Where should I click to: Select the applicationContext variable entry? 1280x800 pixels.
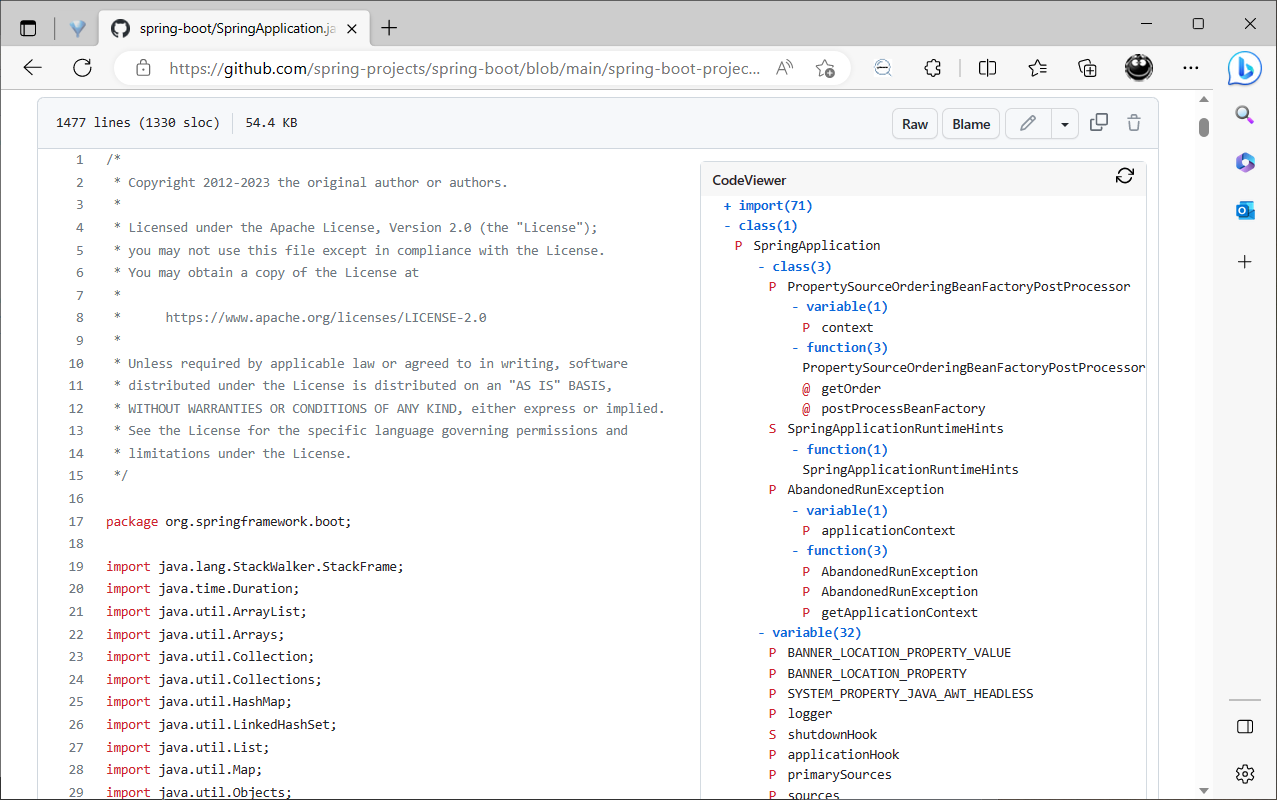[x=888, y=531]
